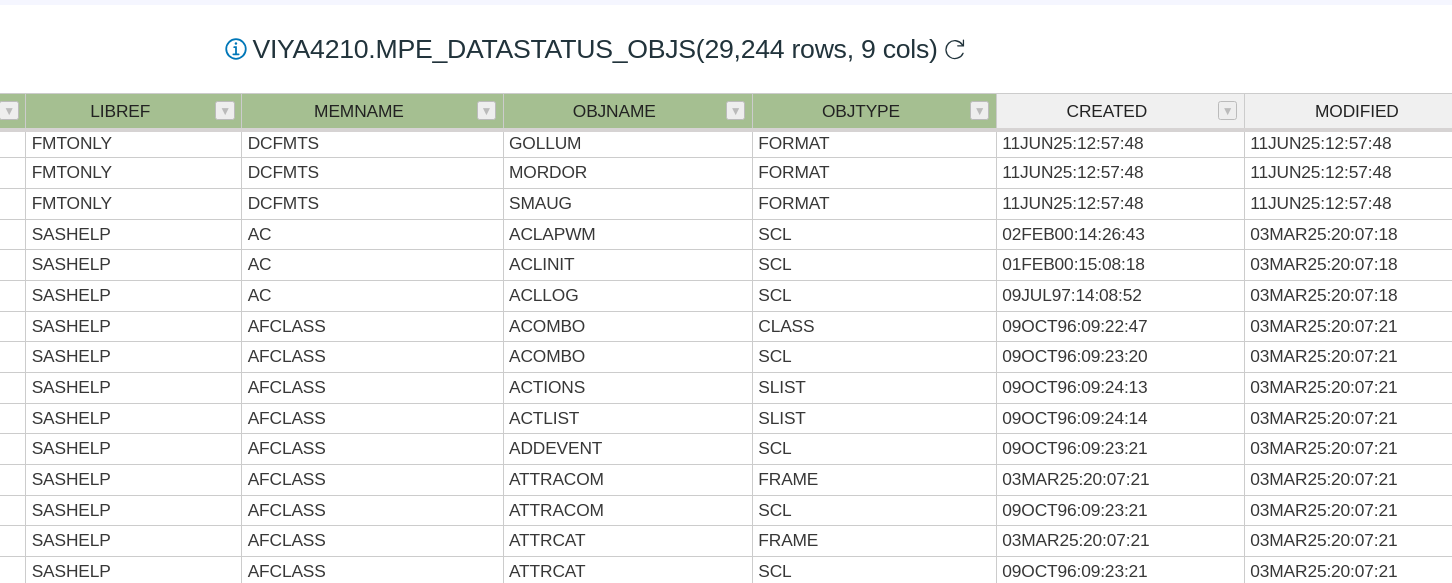Open the OBJNAME column filter dropdown
1452x583 pixels.
point(736,111)
